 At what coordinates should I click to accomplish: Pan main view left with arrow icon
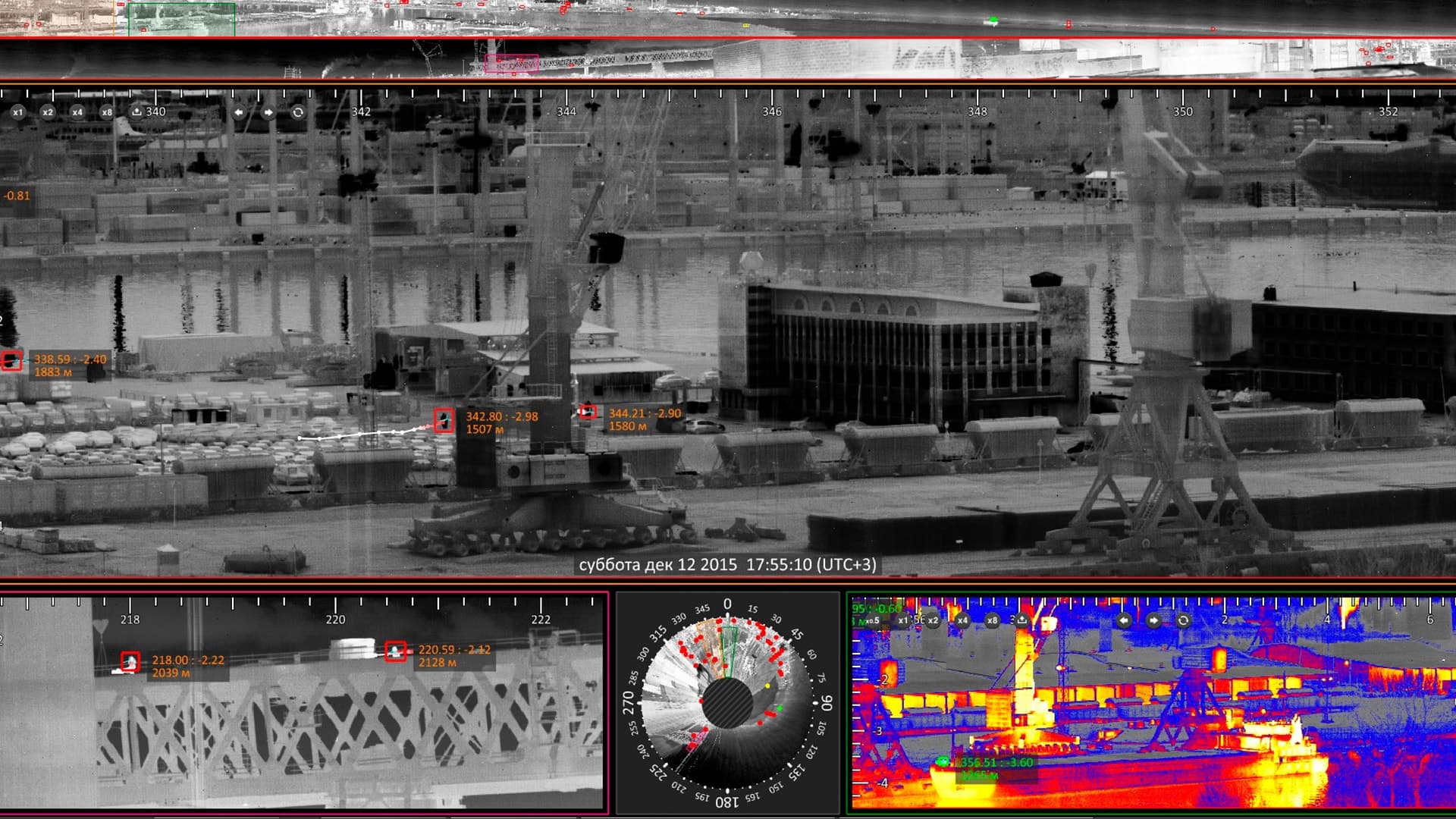239,112
